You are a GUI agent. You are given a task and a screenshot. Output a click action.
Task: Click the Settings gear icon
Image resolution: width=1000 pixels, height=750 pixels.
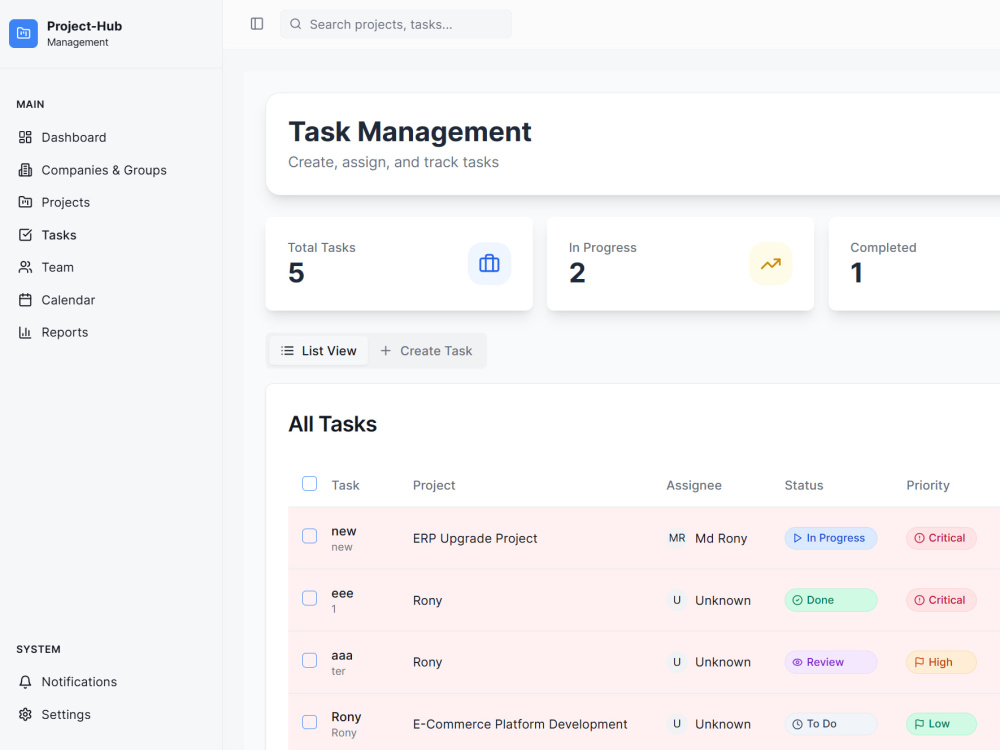pyautogui.click(x=25, y=714)
